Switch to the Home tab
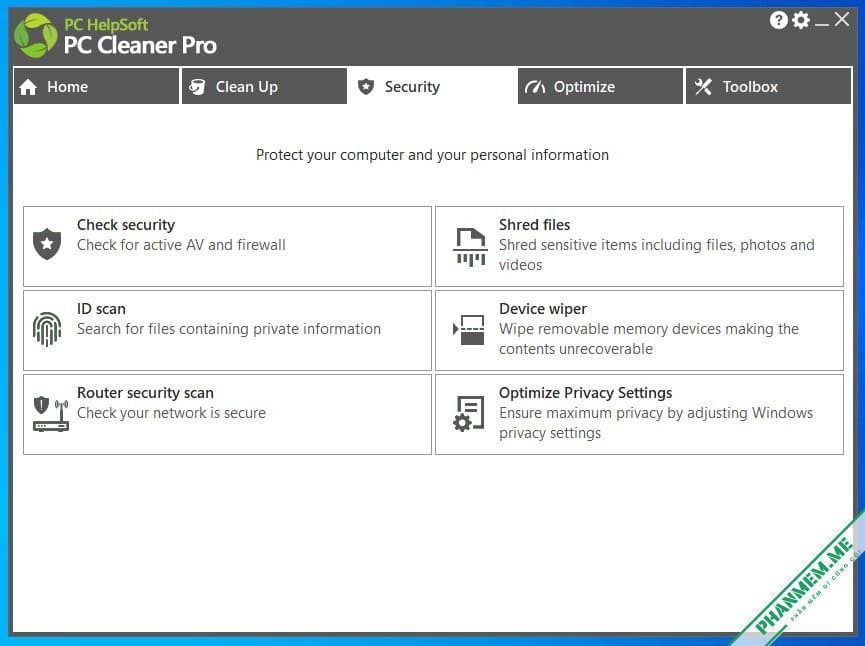Viewport: 865px width, 646px height. click(97, 86)
